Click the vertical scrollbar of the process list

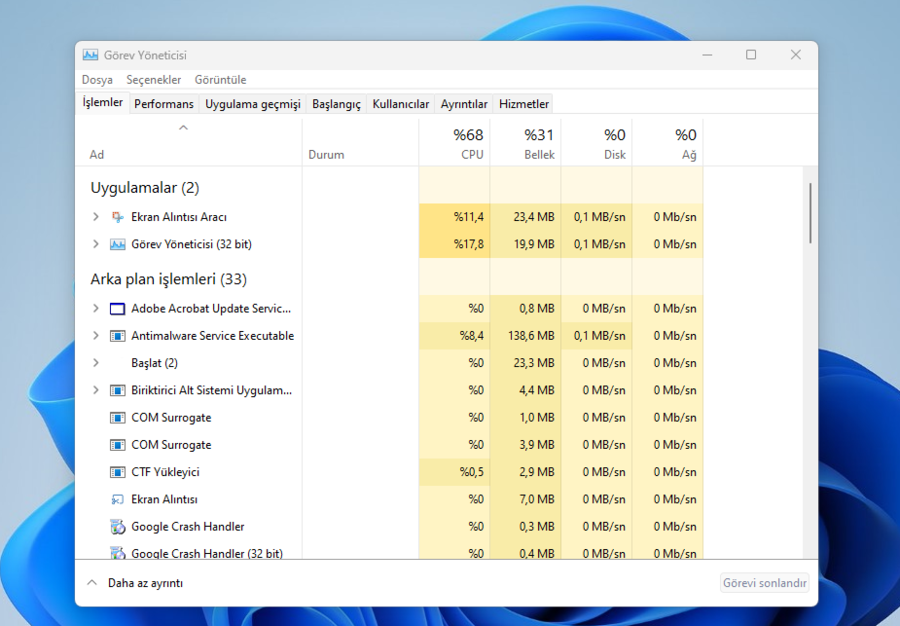(x=810, y=213)
